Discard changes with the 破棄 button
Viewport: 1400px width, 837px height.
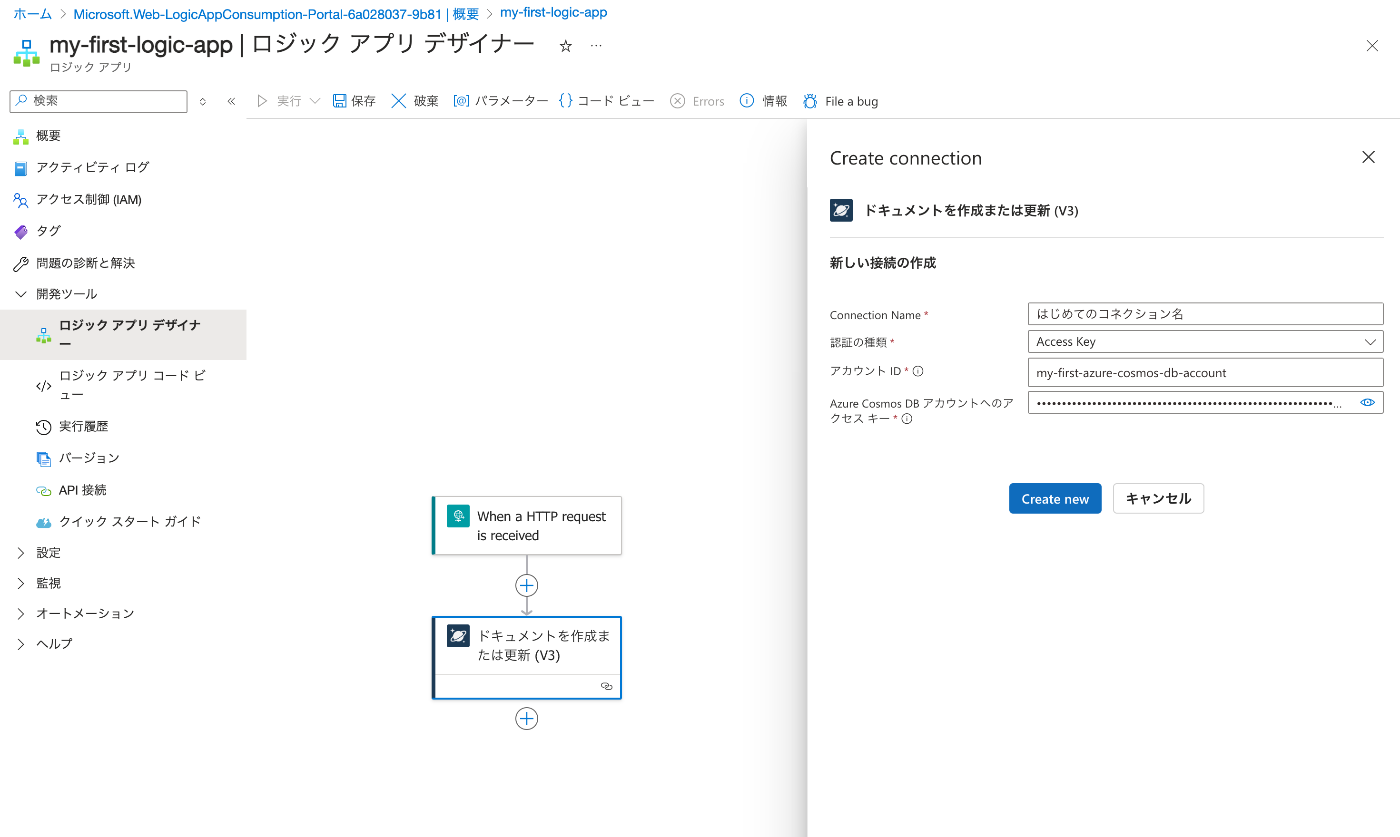(x=415, y=101)
